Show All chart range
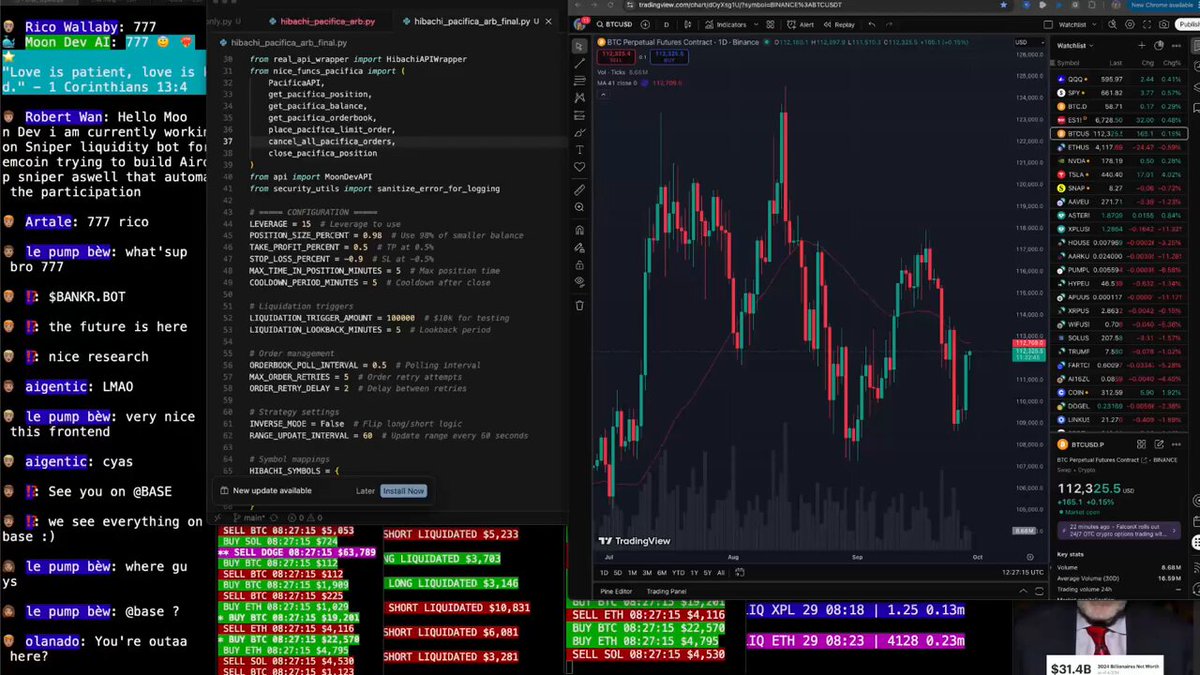This screenshot has height=675, width=1200. pos(721,572)
